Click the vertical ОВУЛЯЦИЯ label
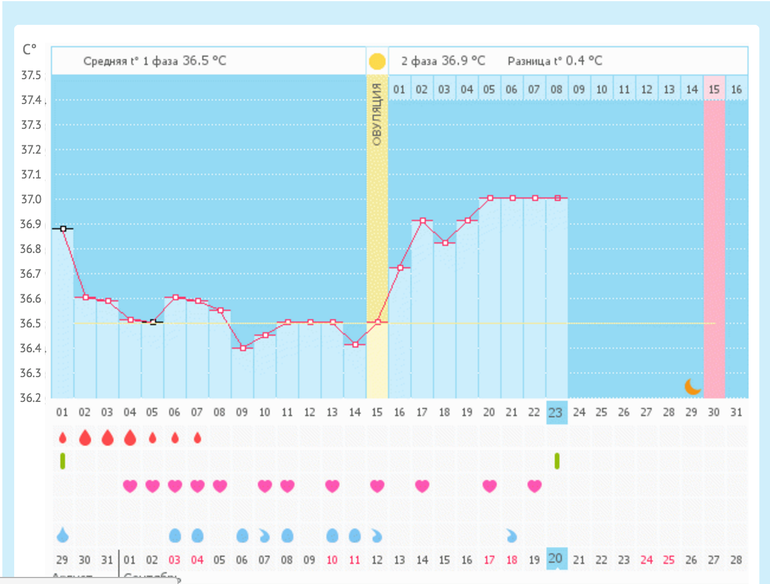The height and width of the screenshot is (584, 770). point(377,114)
